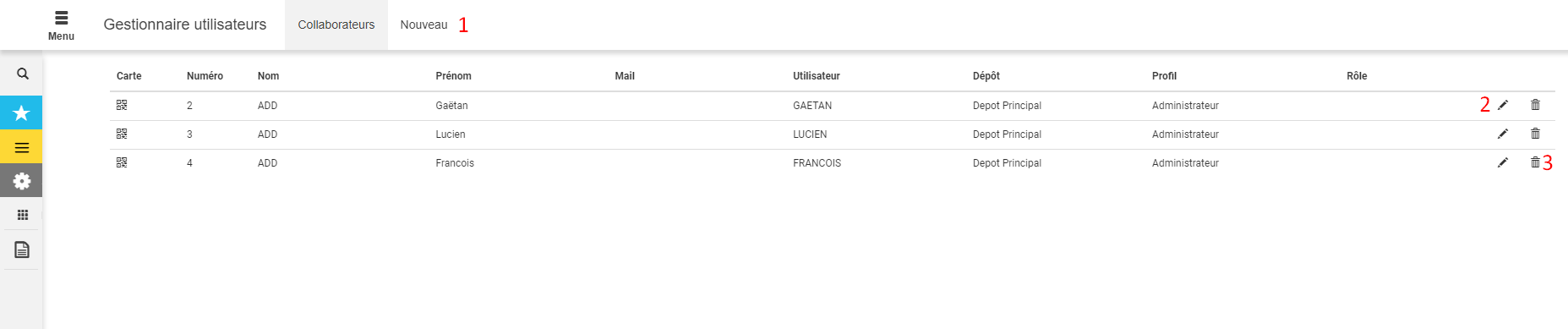Delete Lucien's row with trash icon
This screenshot has height=329, width=1568.
click(1535, 134)
